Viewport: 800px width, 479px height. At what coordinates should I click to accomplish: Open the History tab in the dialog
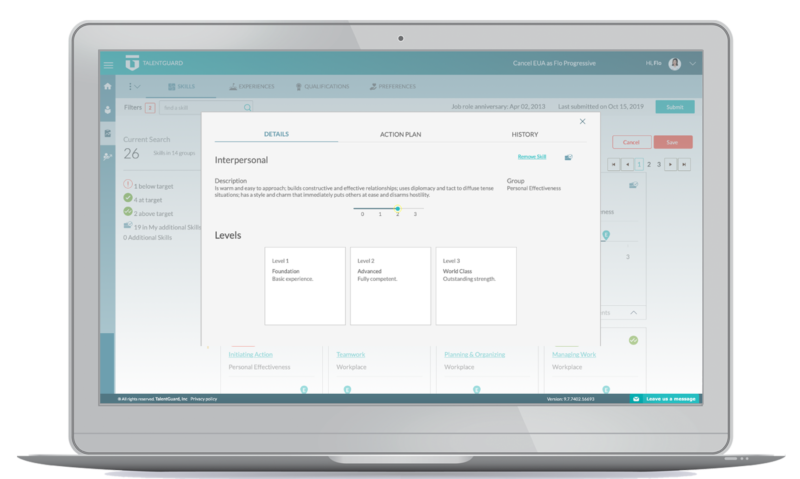click(524, 135)
